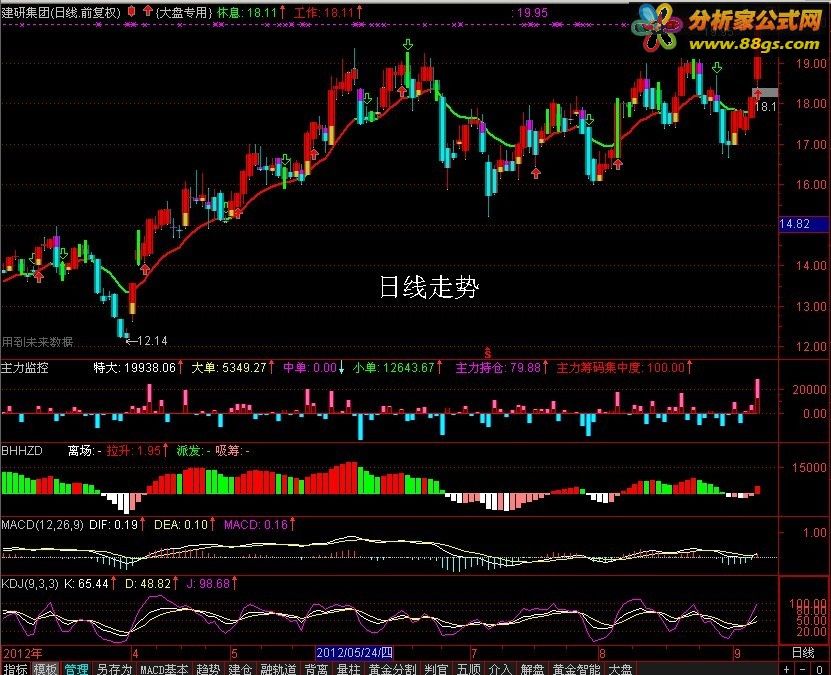Viewport: 831px width, 675px height.
Task: Click the 主力筹码集中度: 100.00 value
Action: pyautogui.click(x=624, y=367)
